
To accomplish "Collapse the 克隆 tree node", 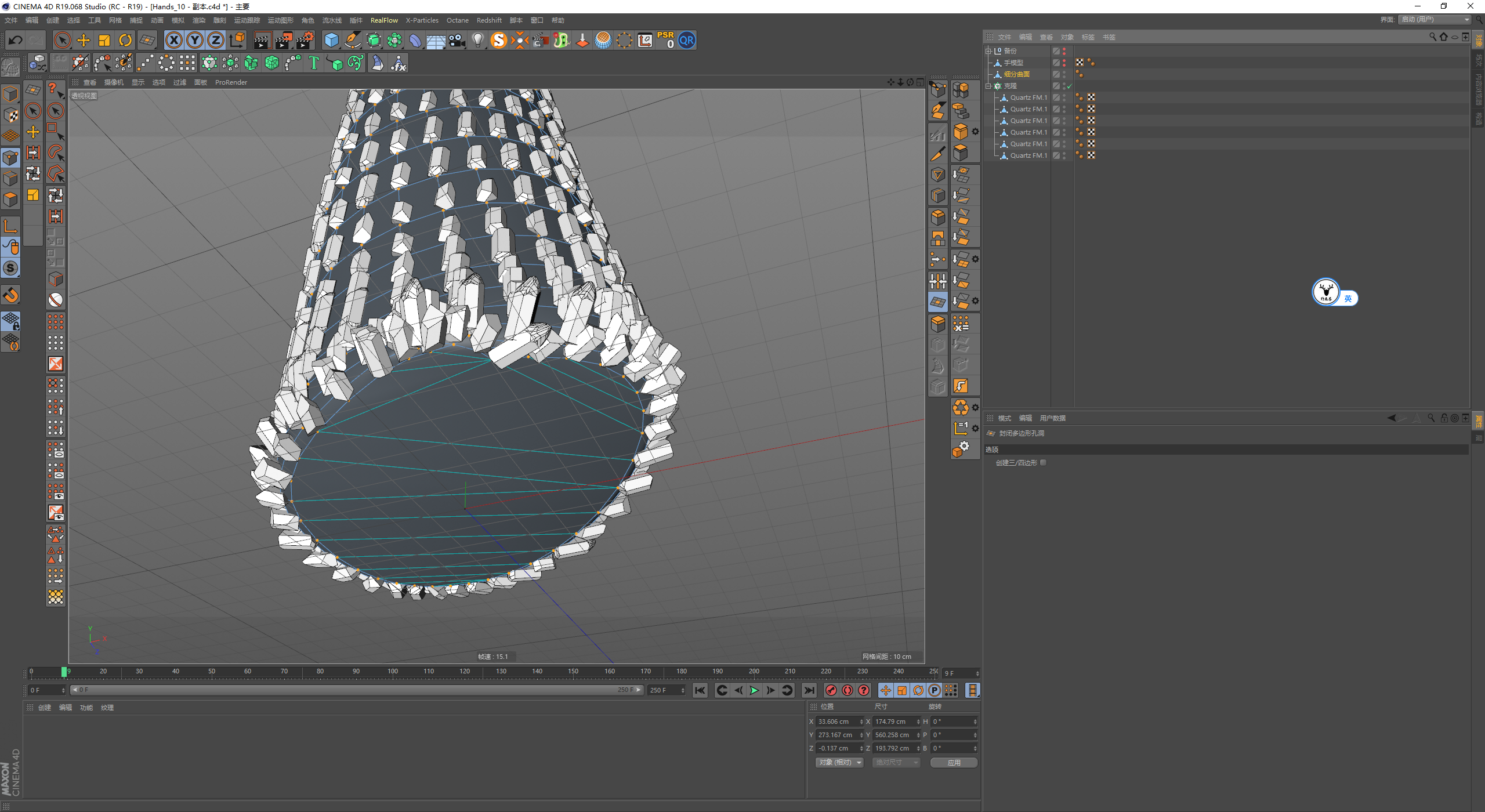I will point(988,86).
